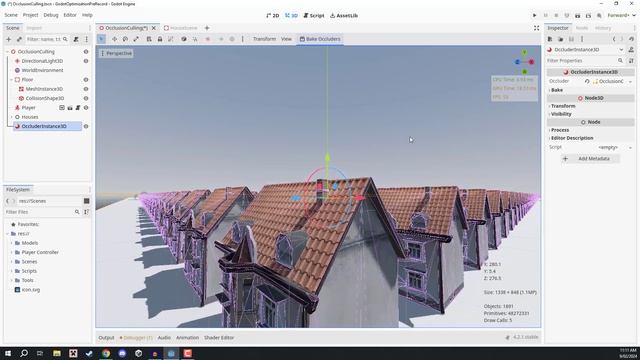Click the Bake Occluders button
Image resolution: width=640 pixels, height=360 pixels.
[x=320, y=39]
